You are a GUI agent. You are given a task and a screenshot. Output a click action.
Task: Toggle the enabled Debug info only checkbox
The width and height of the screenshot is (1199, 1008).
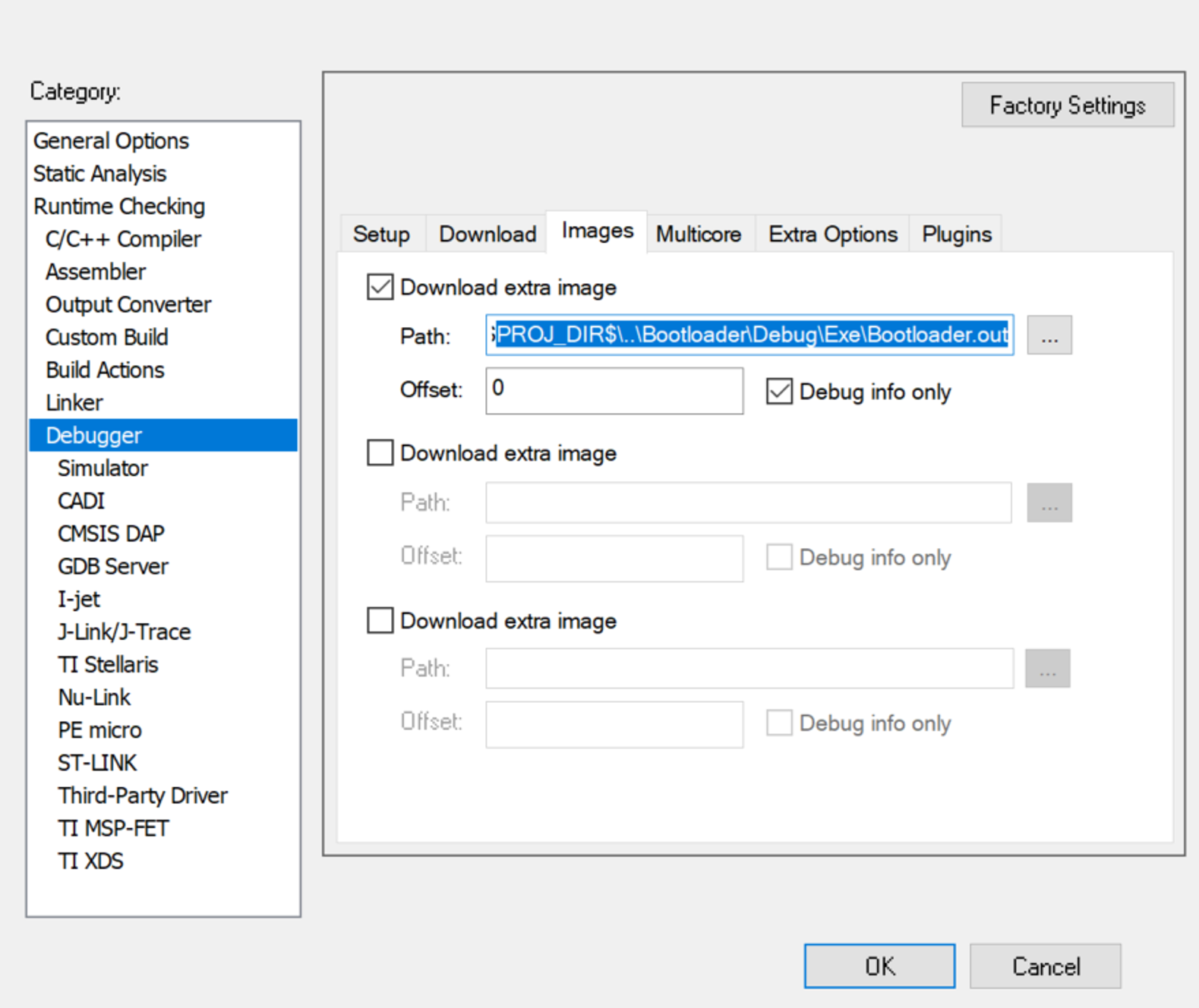pyautogui.click(x=779, y=392)
